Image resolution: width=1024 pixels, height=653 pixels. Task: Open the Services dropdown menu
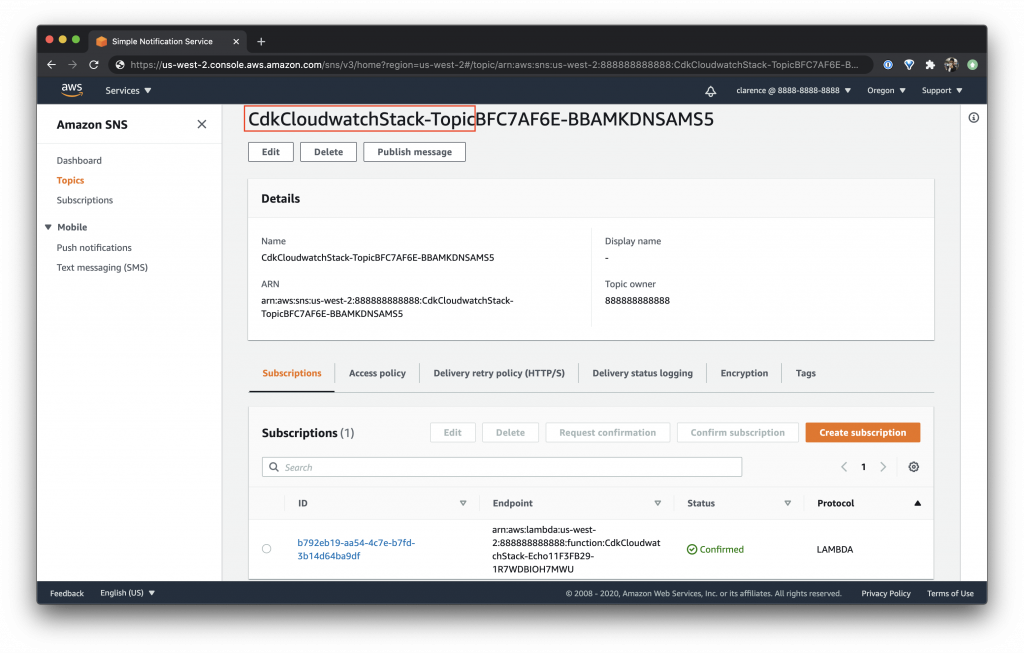[128, 91]
